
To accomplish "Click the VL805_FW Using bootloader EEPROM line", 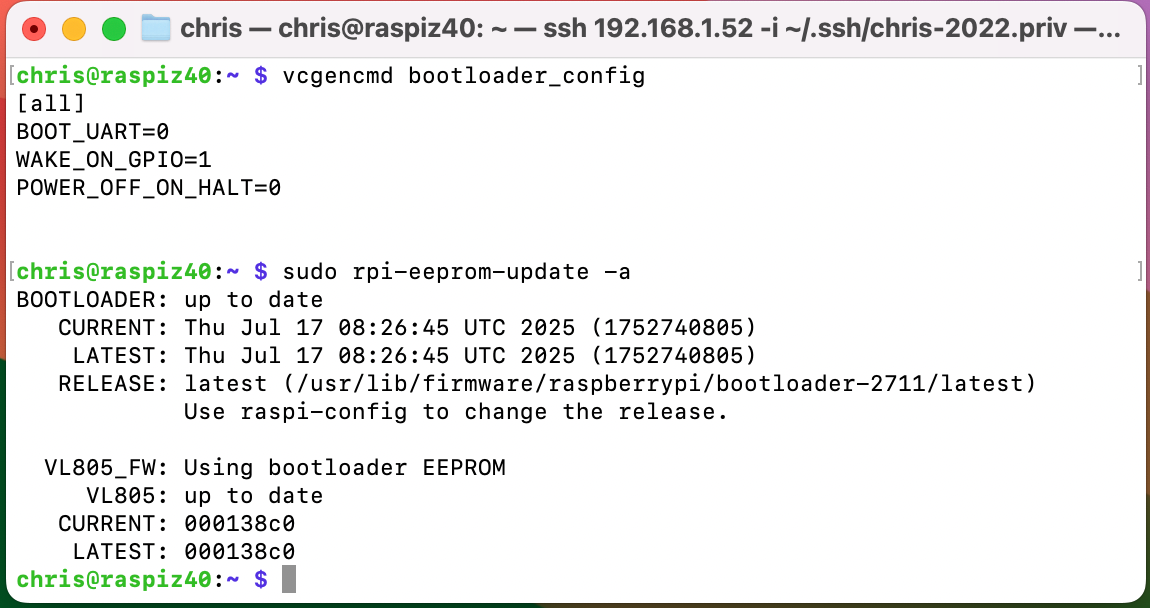I will coord(275,468).
